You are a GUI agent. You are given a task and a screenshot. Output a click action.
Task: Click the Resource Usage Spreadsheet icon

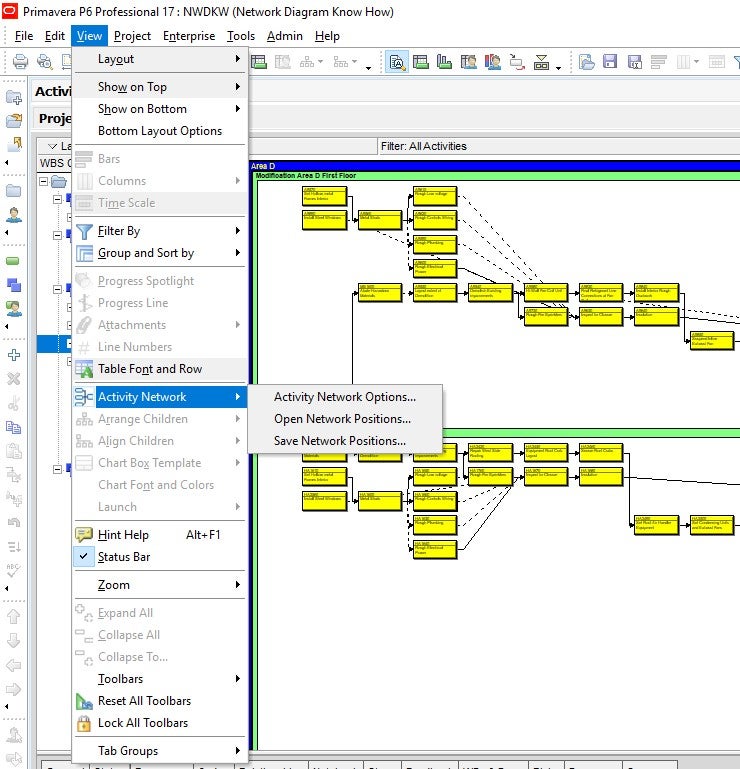coord(468,62)
